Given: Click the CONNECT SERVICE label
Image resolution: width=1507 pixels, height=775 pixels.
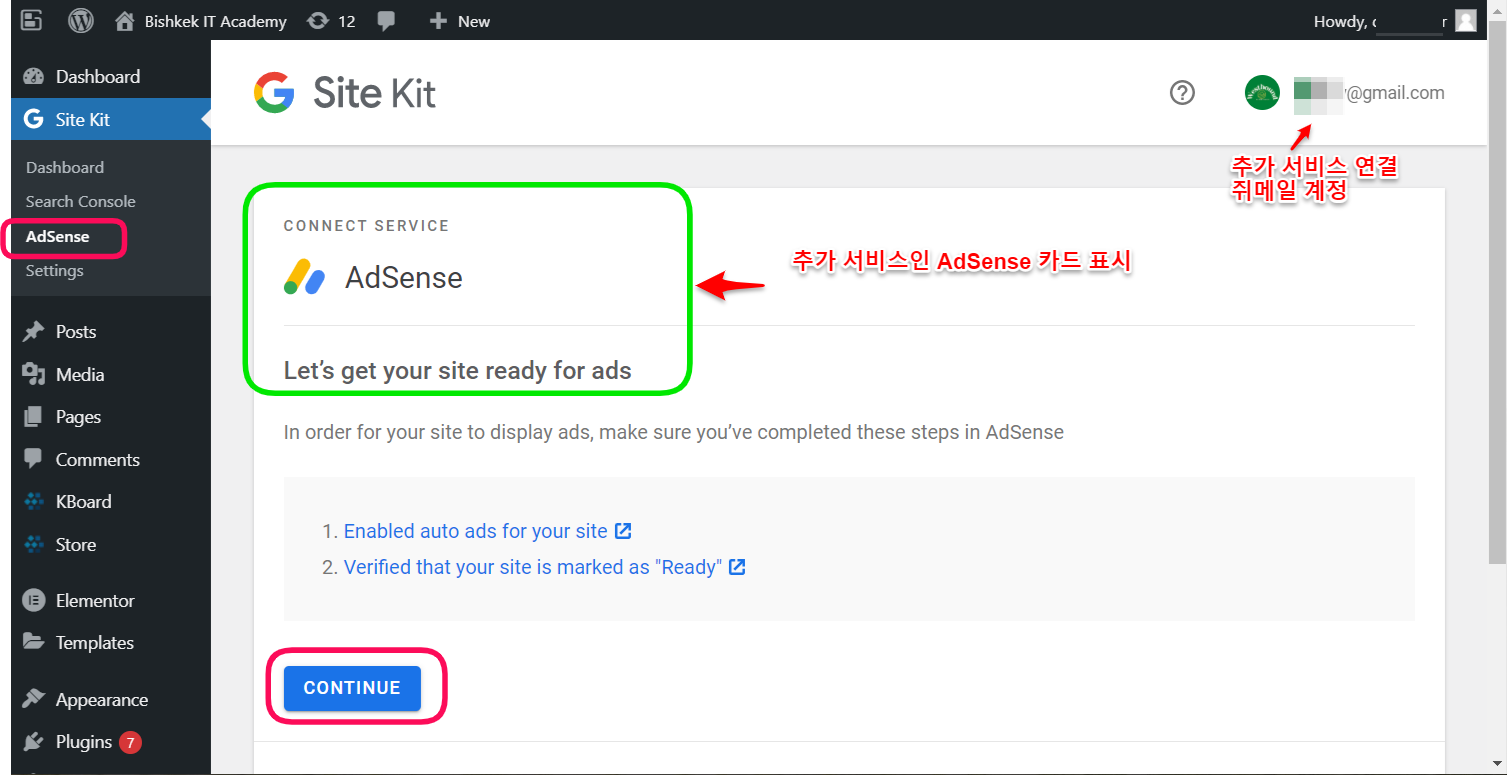Looking at the screenshot, I should tap(367, 226).
